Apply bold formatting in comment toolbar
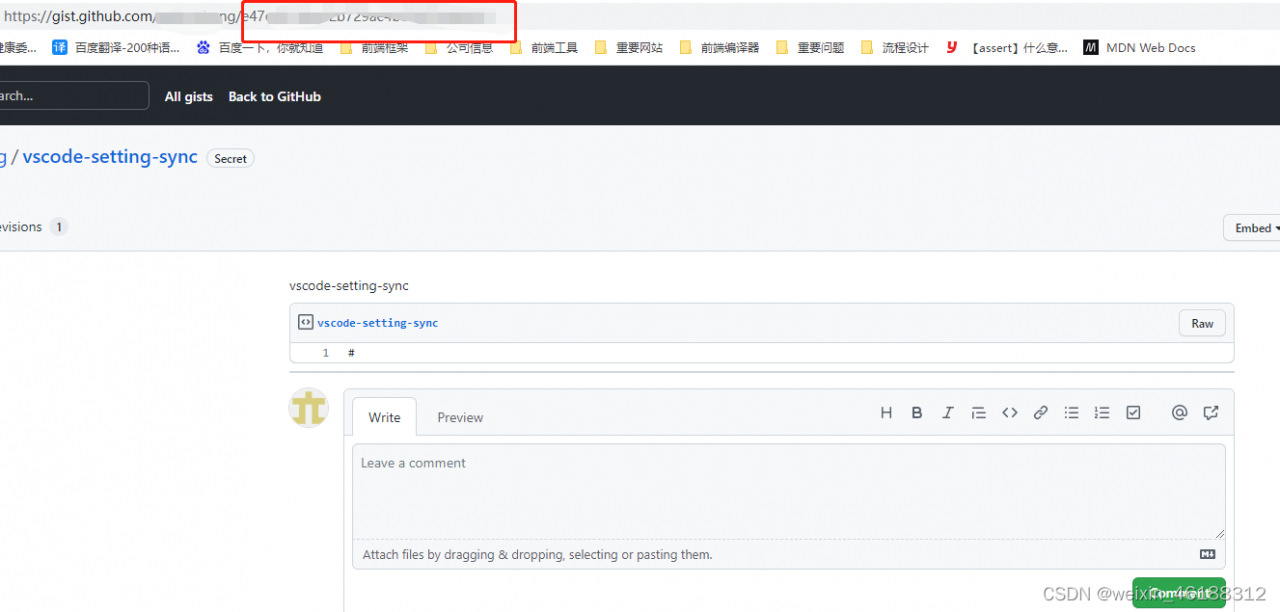Screen dimensions: 1280x612 coord(917,413)
